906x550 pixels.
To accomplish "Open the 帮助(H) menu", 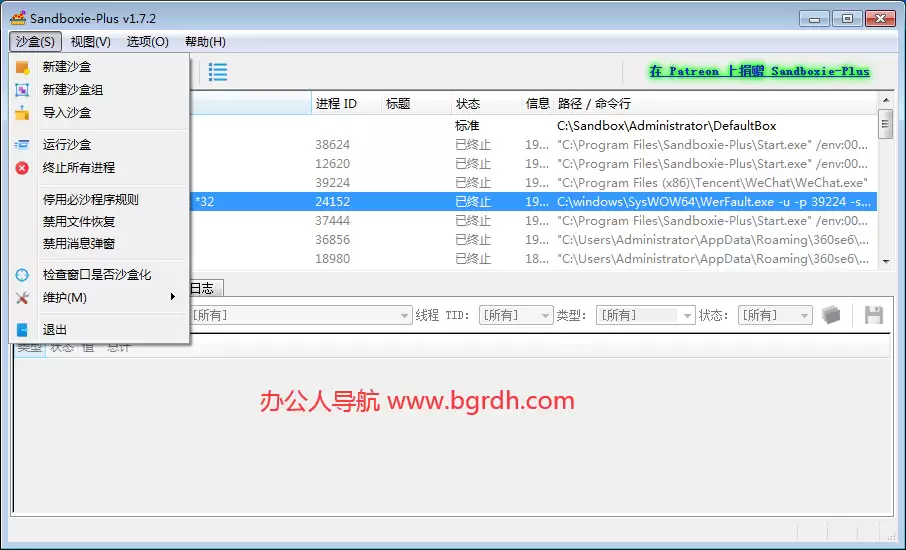I will [205, 42].
